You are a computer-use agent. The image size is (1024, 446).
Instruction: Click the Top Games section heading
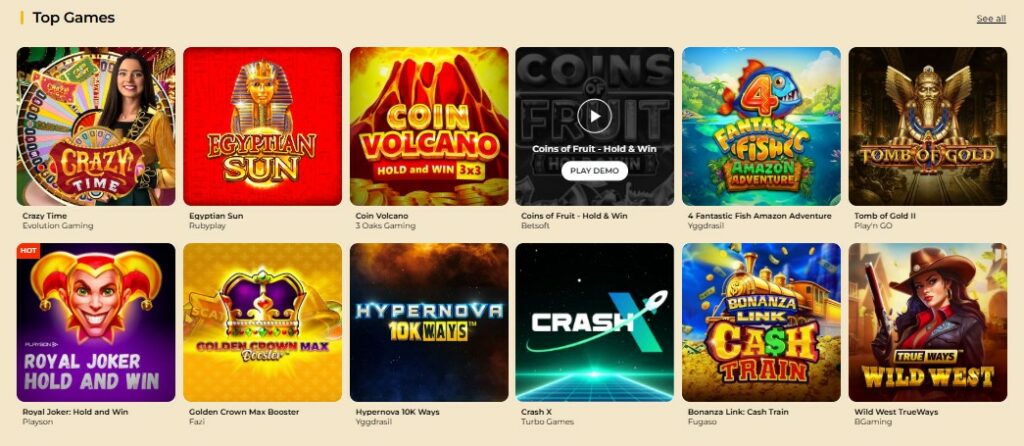click(74, 18)
